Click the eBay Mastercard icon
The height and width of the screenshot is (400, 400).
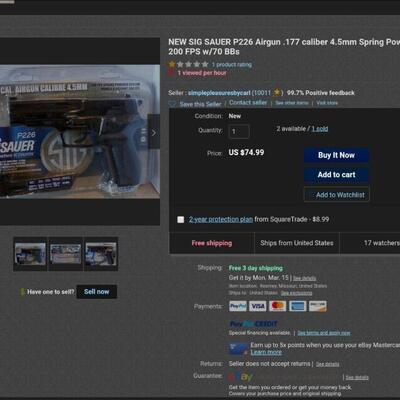pyautogui.click(x=238, y=349)
